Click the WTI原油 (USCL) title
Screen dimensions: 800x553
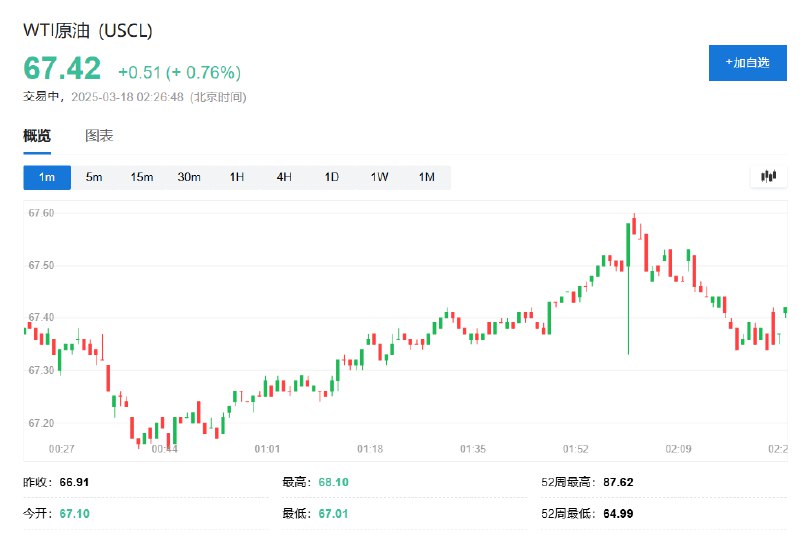[x=88, y=31]
